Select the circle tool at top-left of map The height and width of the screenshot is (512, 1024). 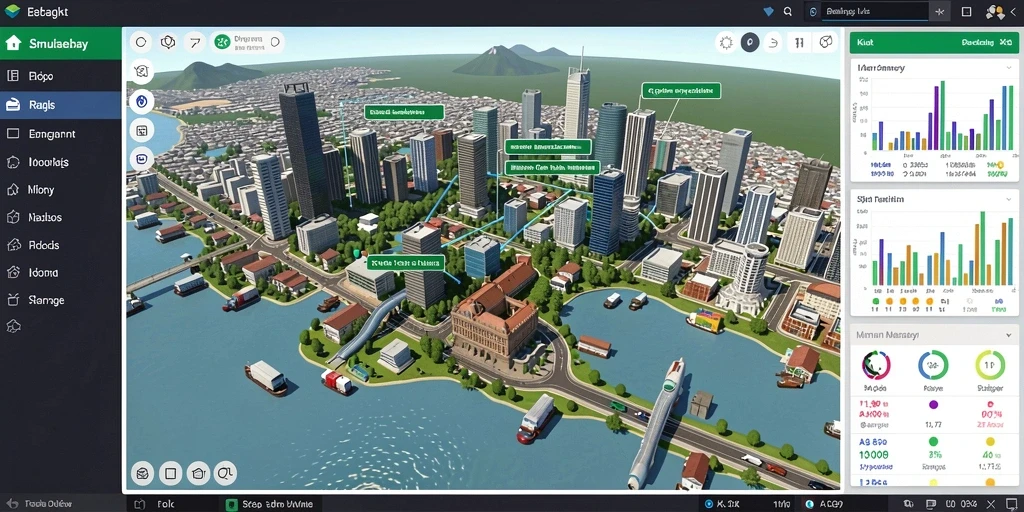click(140, 43)
